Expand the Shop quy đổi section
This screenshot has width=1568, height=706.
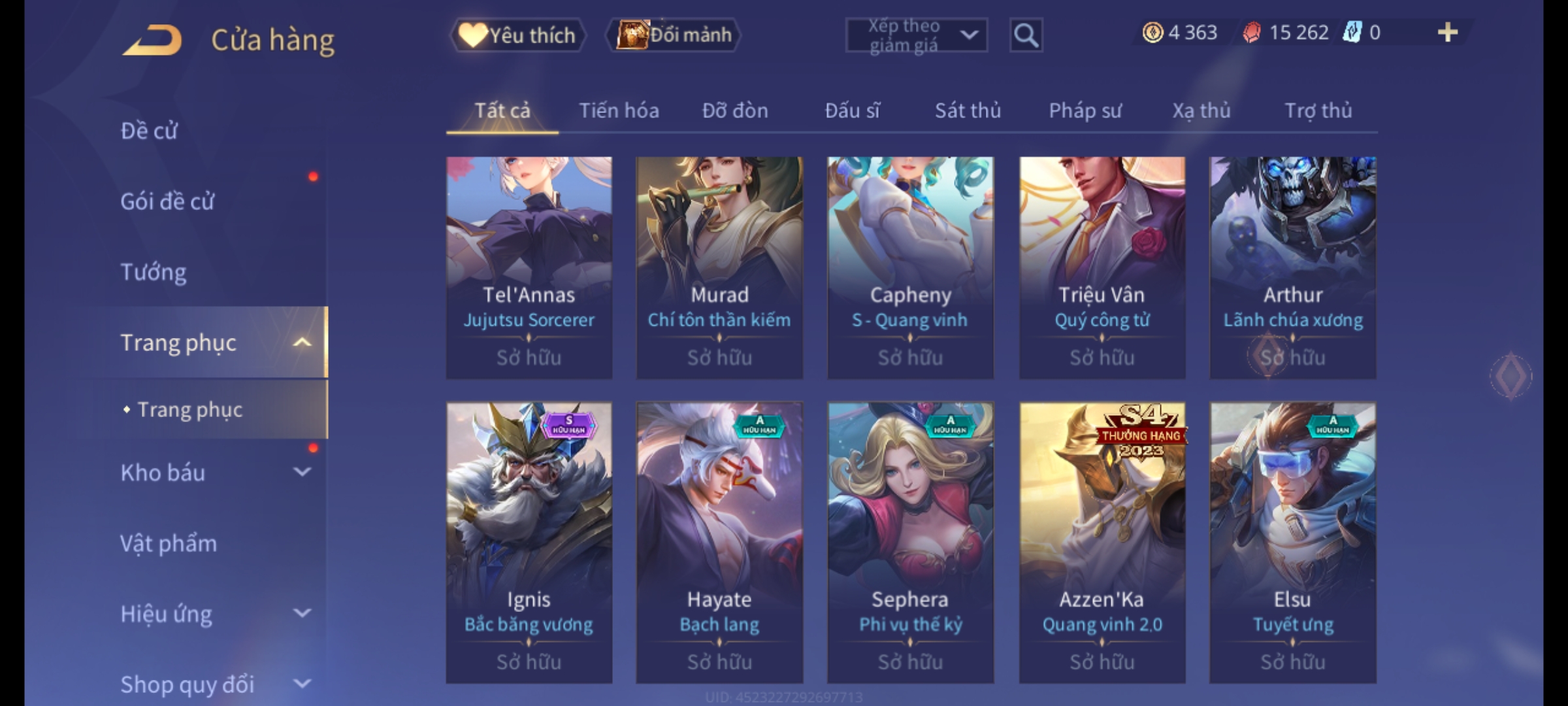point(302,684)
